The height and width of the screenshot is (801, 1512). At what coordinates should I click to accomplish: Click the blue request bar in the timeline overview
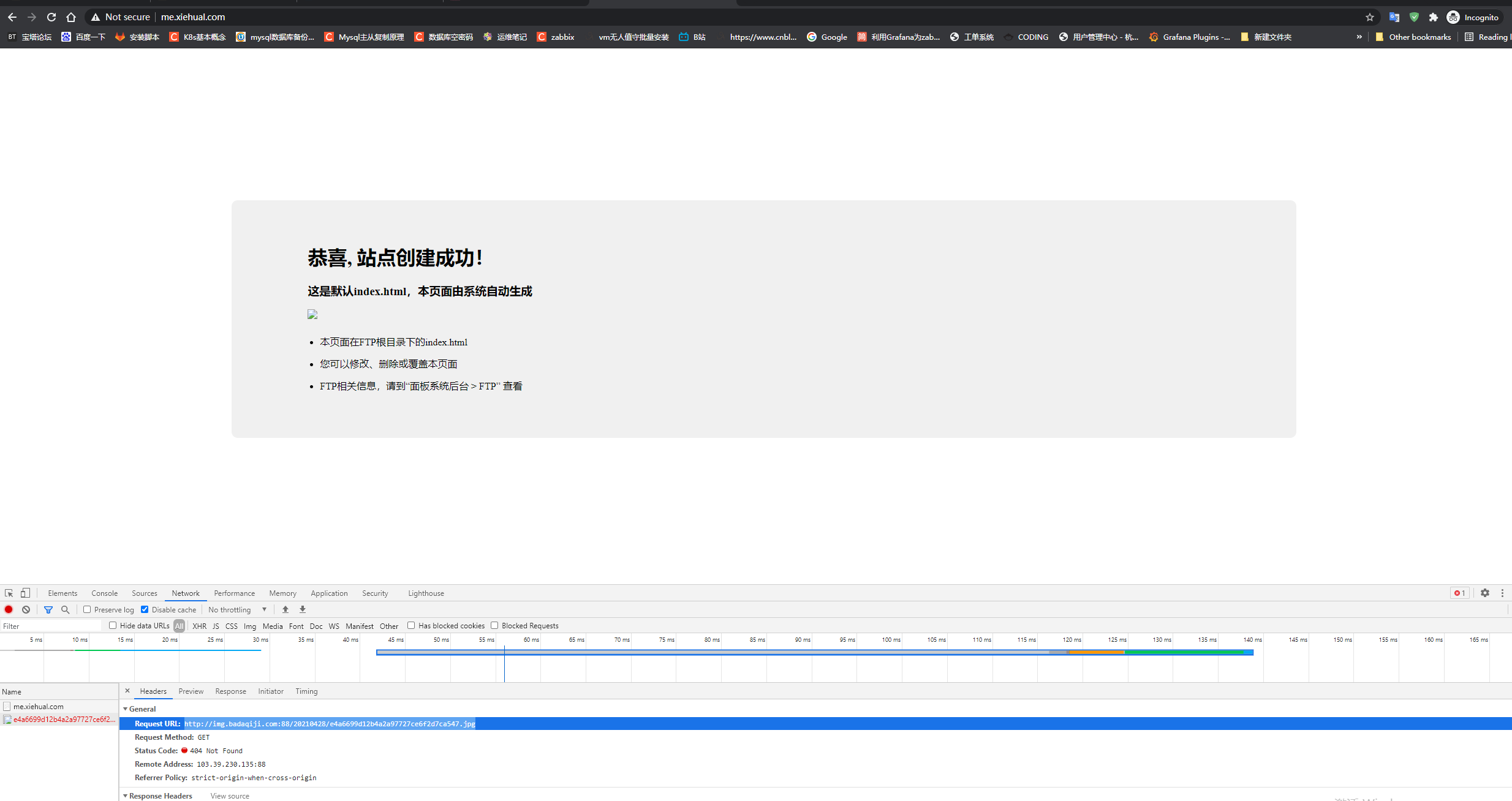tap(815, 652)
